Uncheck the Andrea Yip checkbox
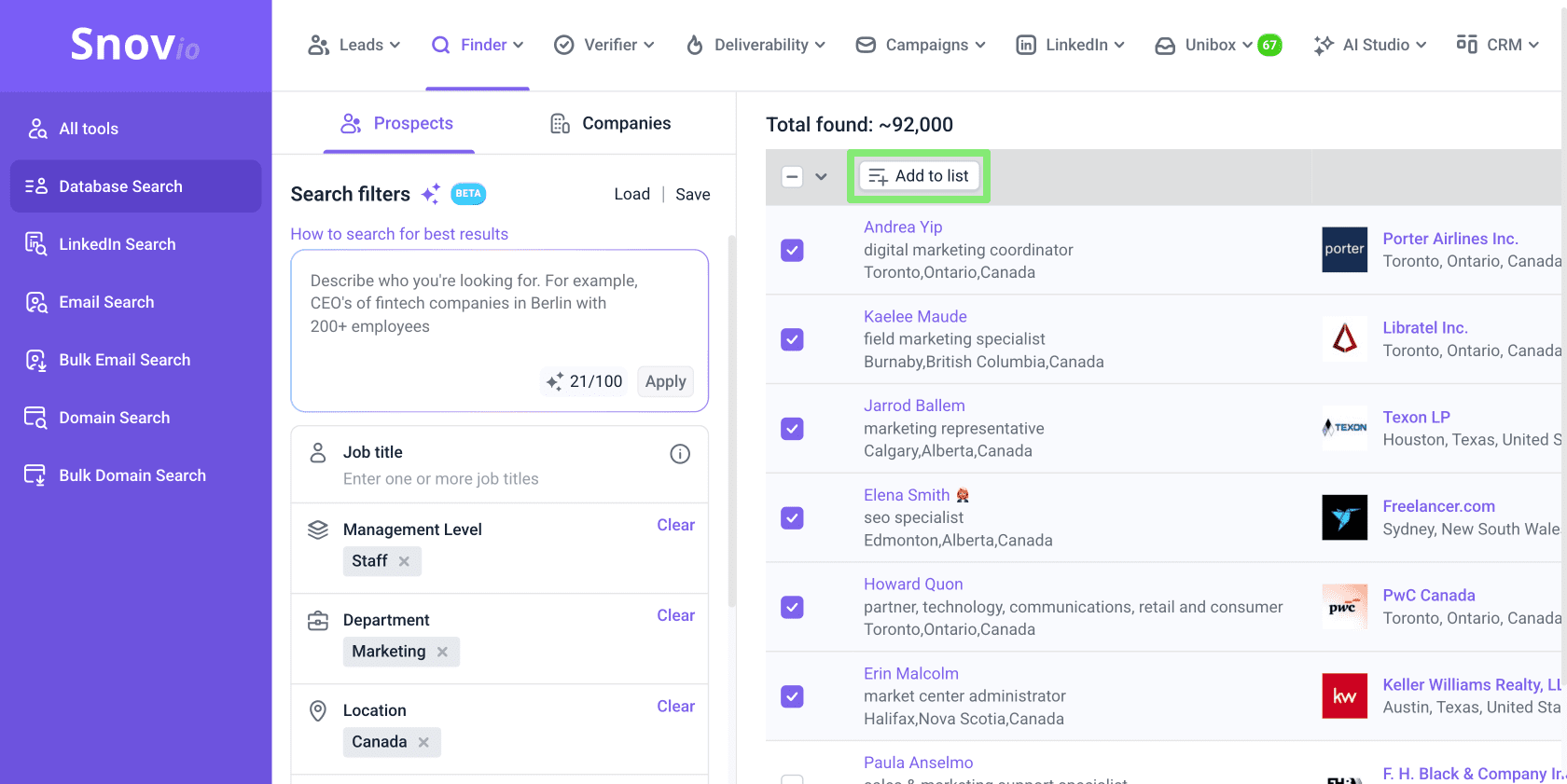 click(x=792, y=250)
